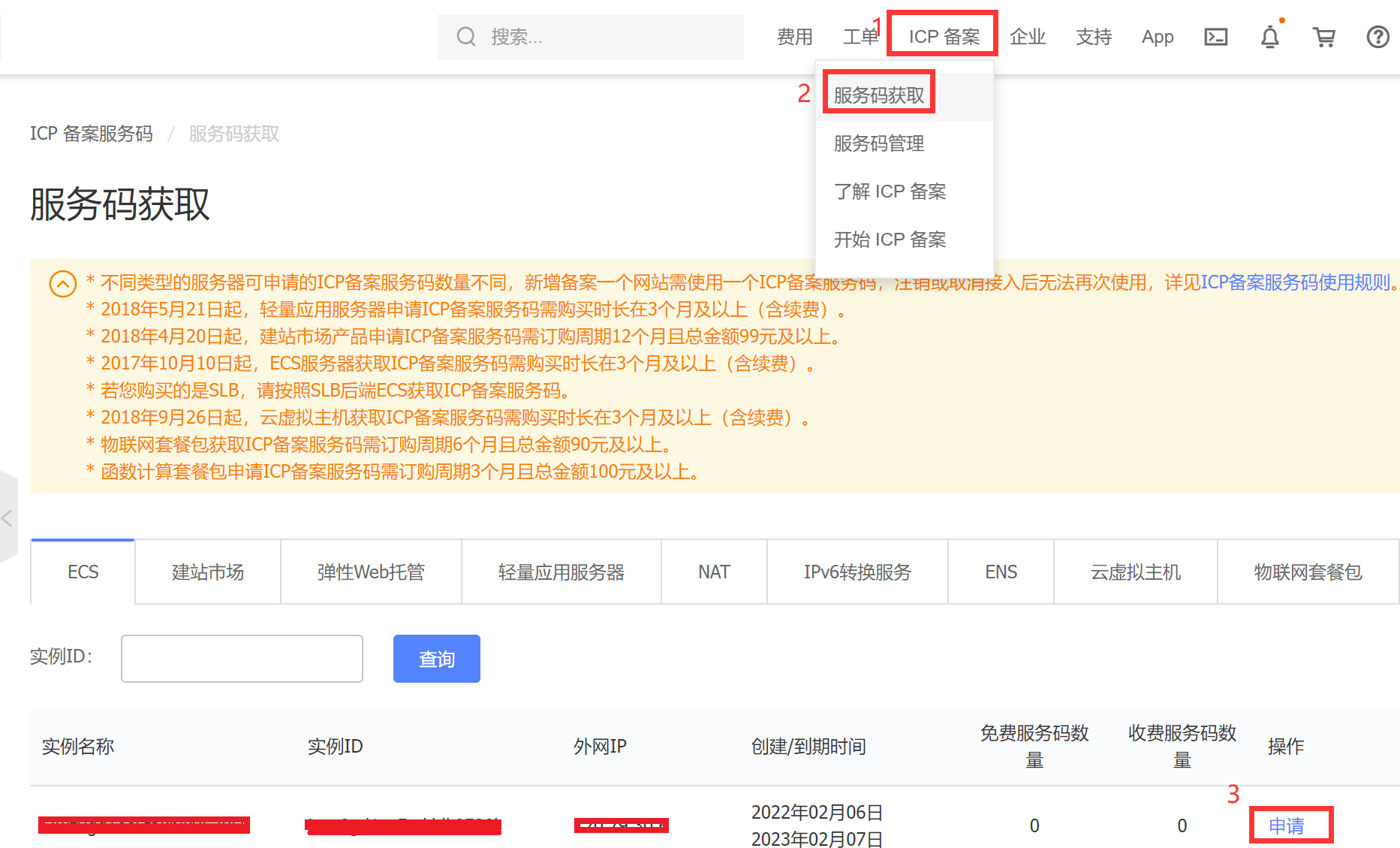The image size is (1400, 848).
Task: Switch to the NAT tab
Action: click(x=713, y=572)
